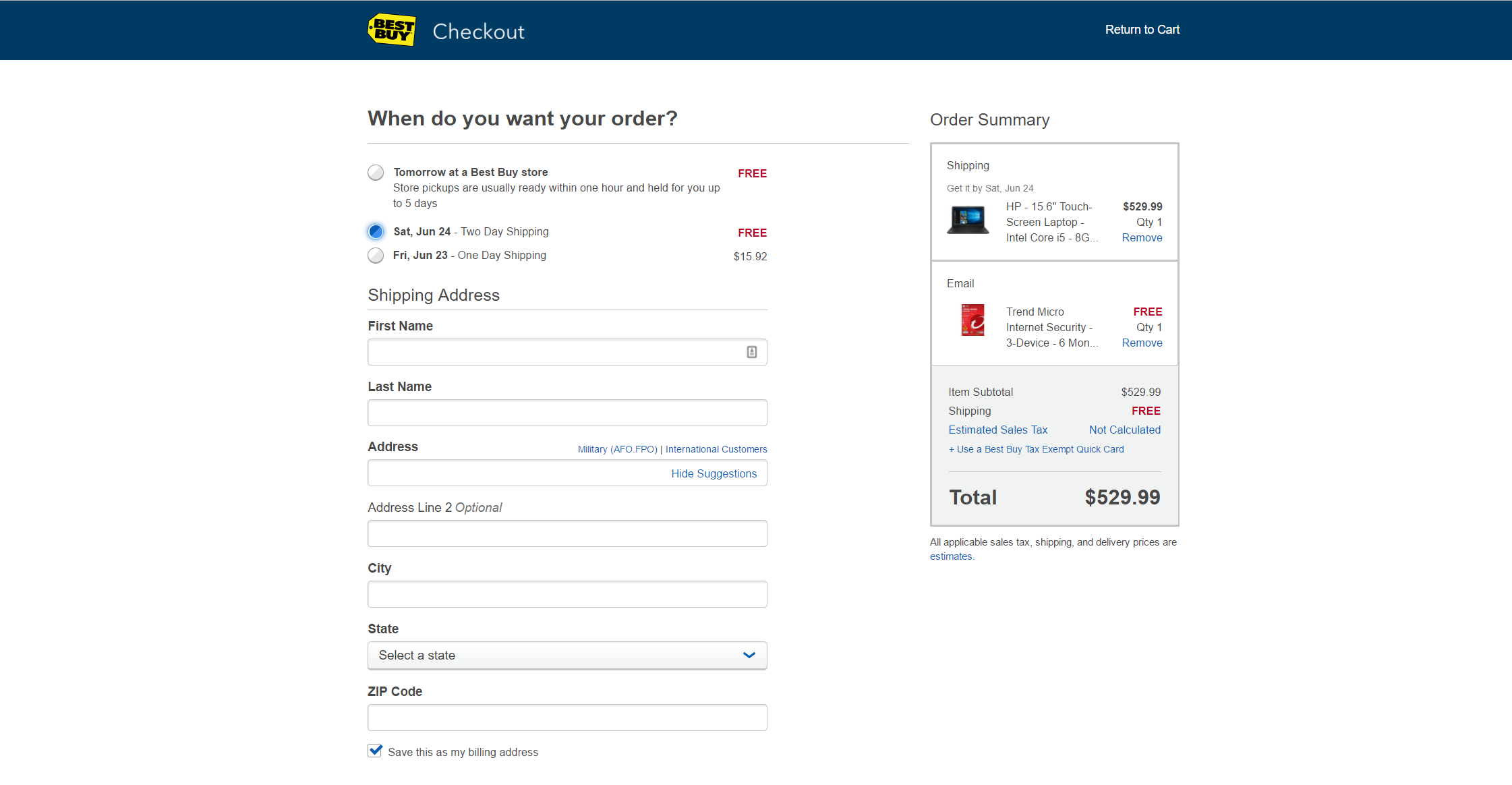Screen dimensions: 1512x785
Task: Select Tomorrow at a Best Buy store pickup
Action: 376,173
